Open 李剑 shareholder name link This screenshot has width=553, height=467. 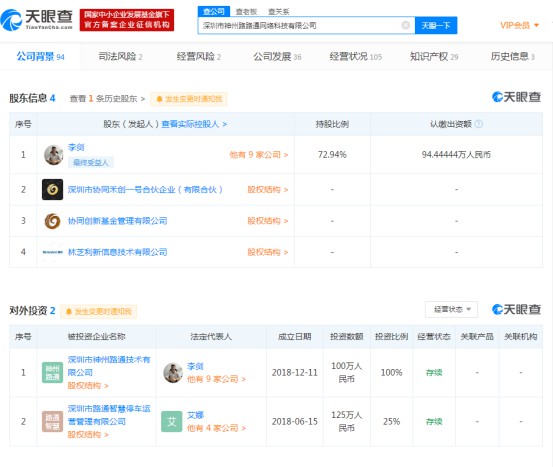tap(76, 147)
